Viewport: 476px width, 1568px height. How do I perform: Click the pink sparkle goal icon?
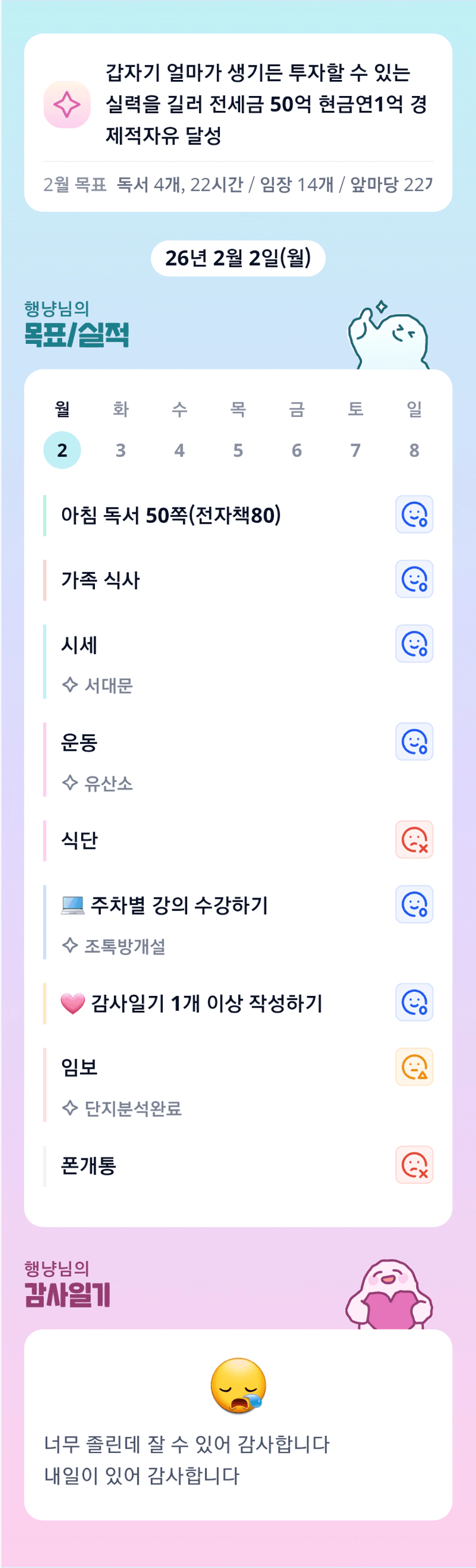[67, 105]
